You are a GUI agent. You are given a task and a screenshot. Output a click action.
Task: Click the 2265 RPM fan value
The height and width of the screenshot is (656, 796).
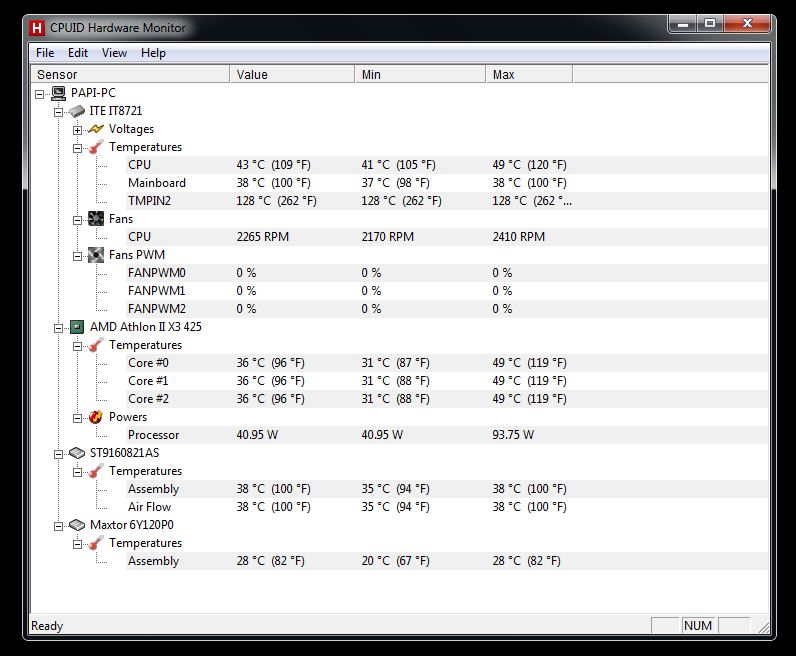click(x=262, y=237)
